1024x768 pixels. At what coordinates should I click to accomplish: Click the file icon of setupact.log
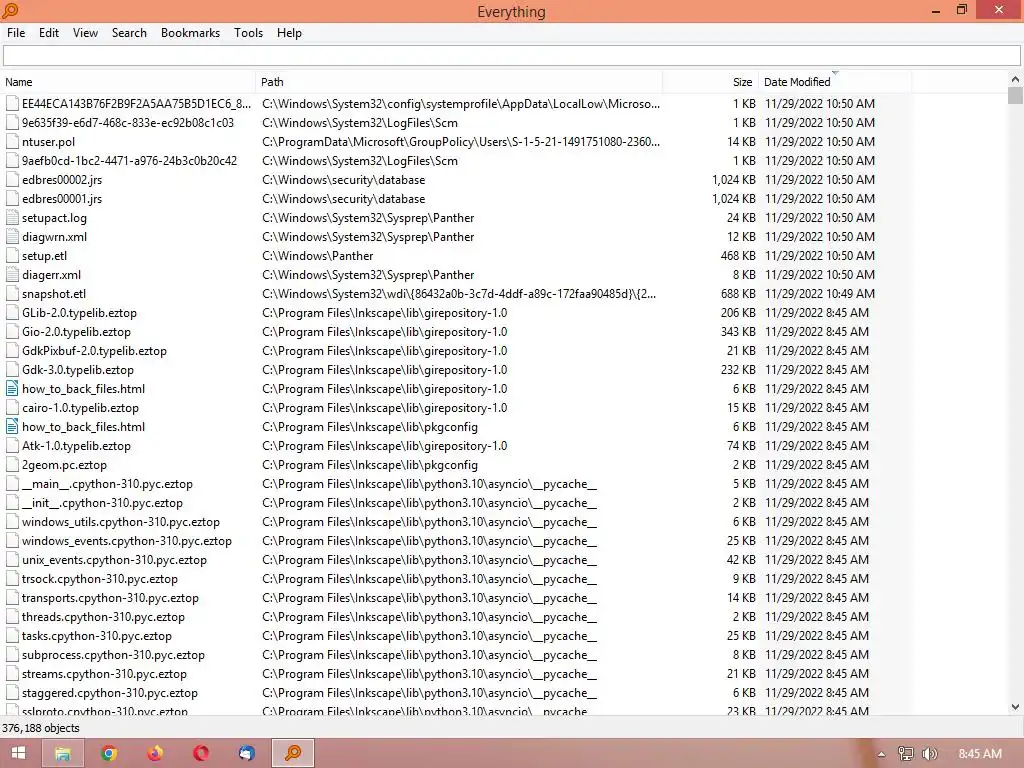(12, 217)
